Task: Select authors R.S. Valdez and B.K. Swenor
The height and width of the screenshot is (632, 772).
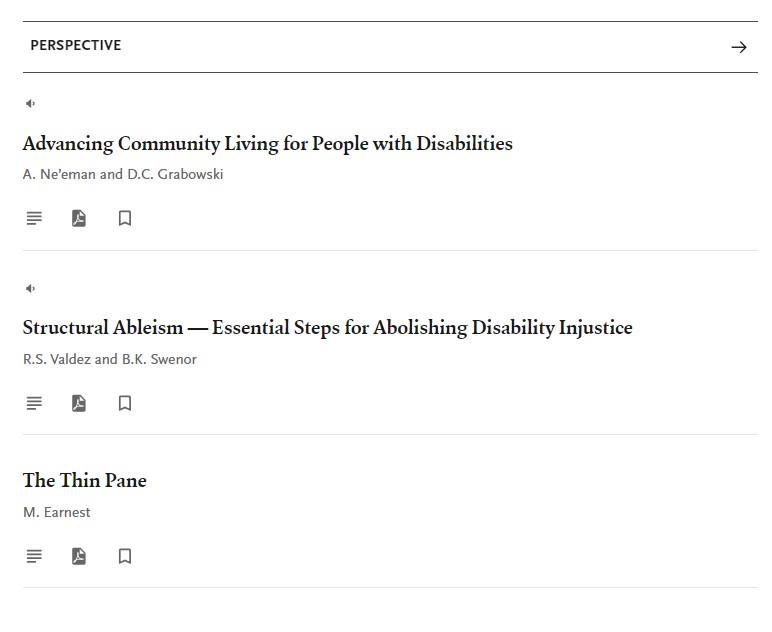Action: [x=110, y=359]
